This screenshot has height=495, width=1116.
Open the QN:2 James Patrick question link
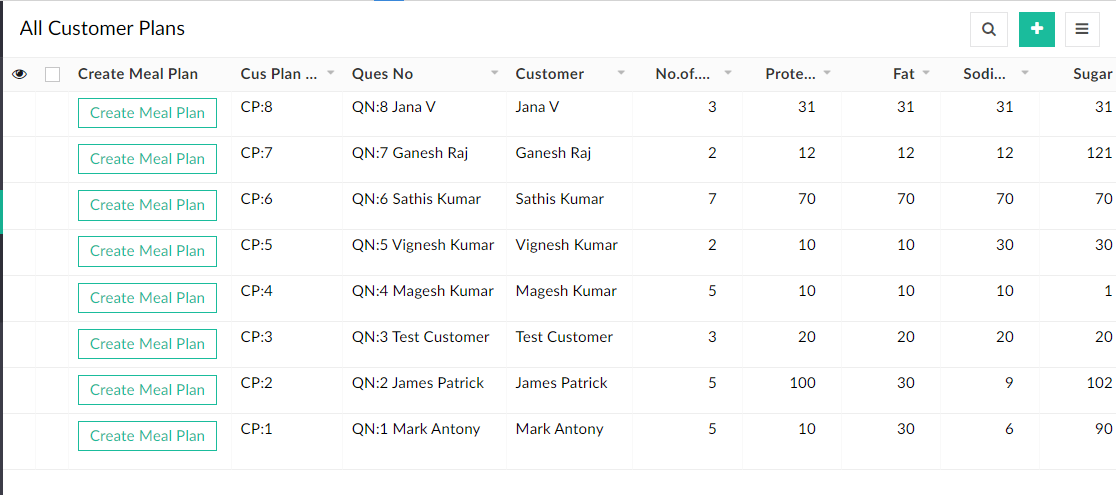pos(417,383)
